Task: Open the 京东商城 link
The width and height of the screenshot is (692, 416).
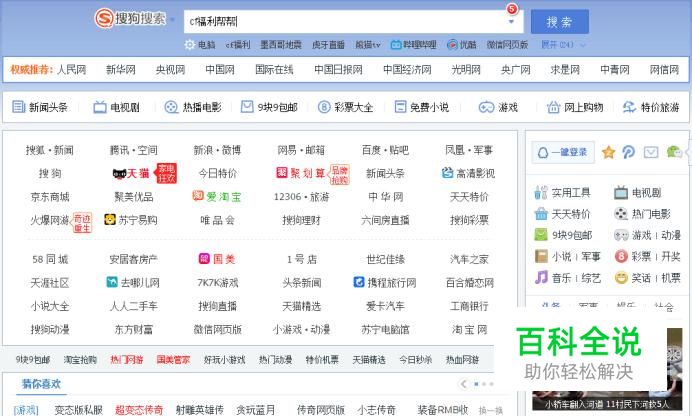Action: pos(50,197)
